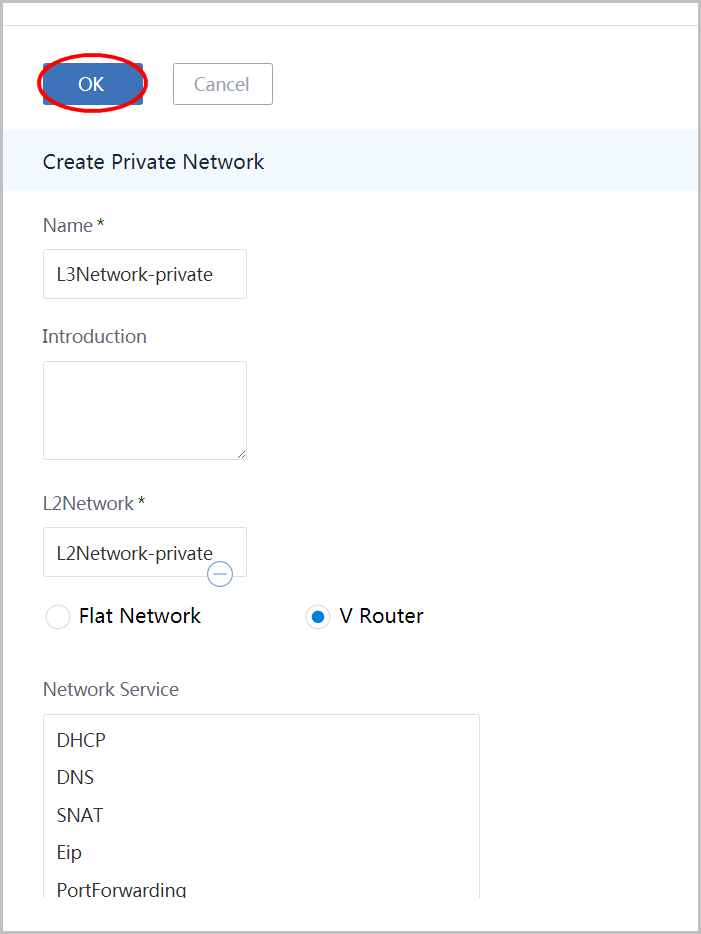Screen dimensions: 701x934
Task: Click the L2Network selection field
Action: coord(145,552)
